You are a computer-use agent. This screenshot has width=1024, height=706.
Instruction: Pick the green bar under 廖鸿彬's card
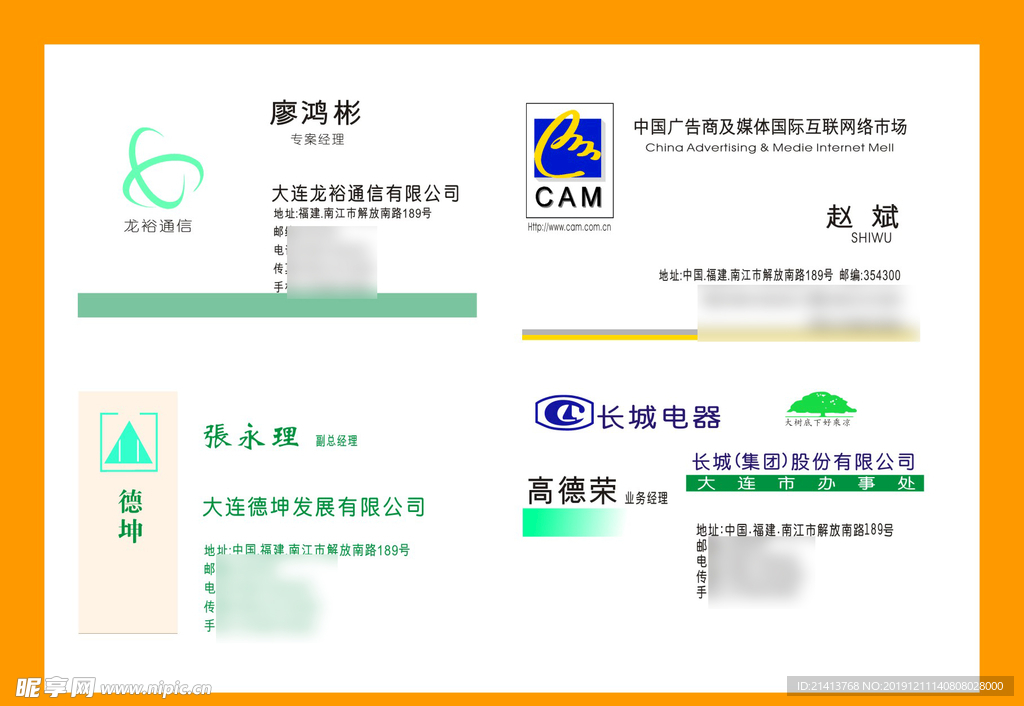[277, 305]
